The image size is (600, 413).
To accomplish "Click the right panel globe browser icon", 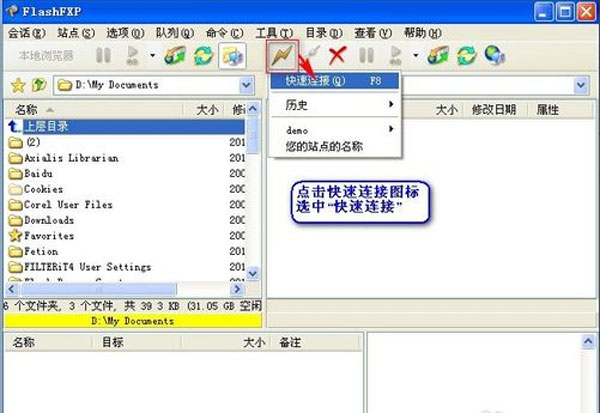I will (x=494, y=56).
